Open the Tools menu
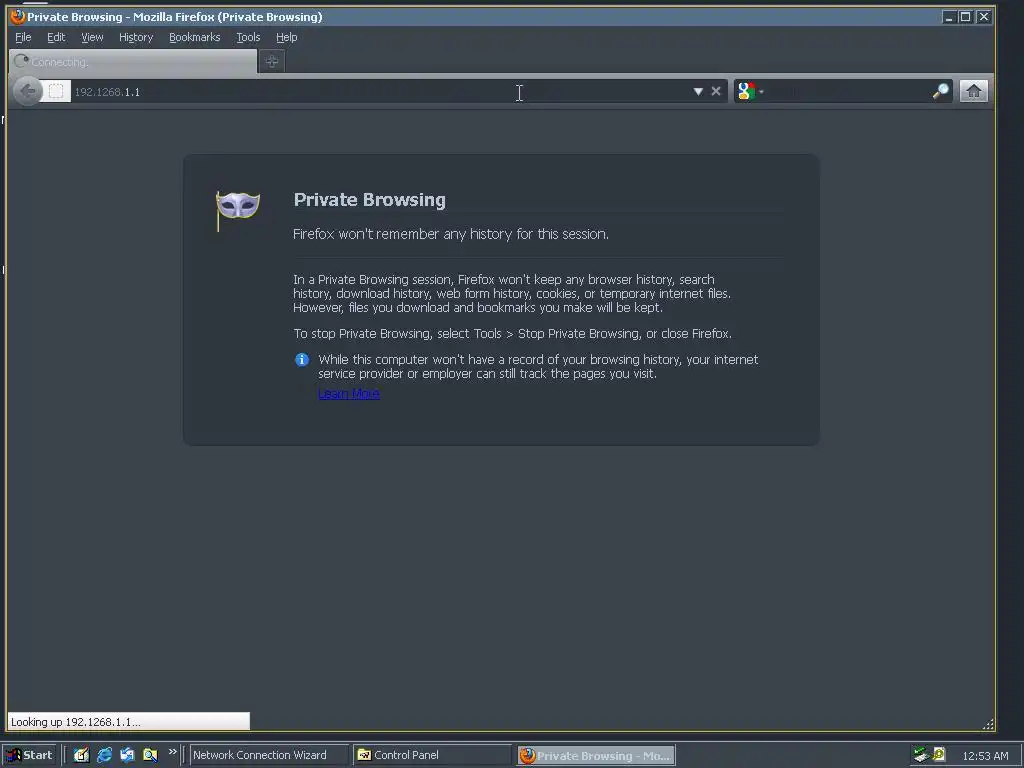 click(248, 37)
